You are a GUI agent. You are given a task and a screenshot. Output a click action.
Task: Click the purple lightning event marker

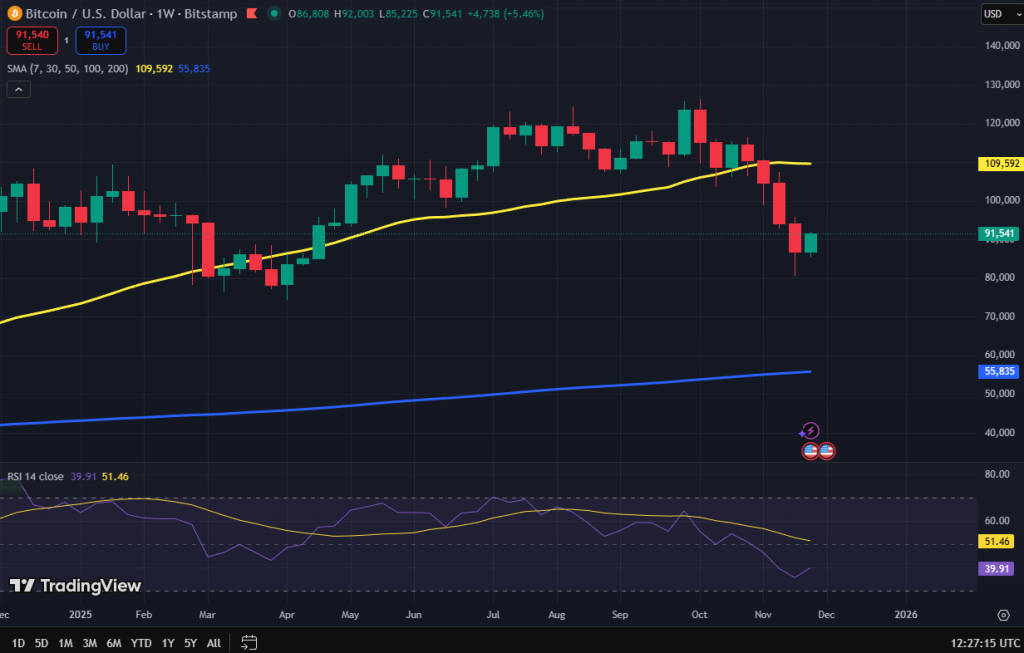click(811, 431)
